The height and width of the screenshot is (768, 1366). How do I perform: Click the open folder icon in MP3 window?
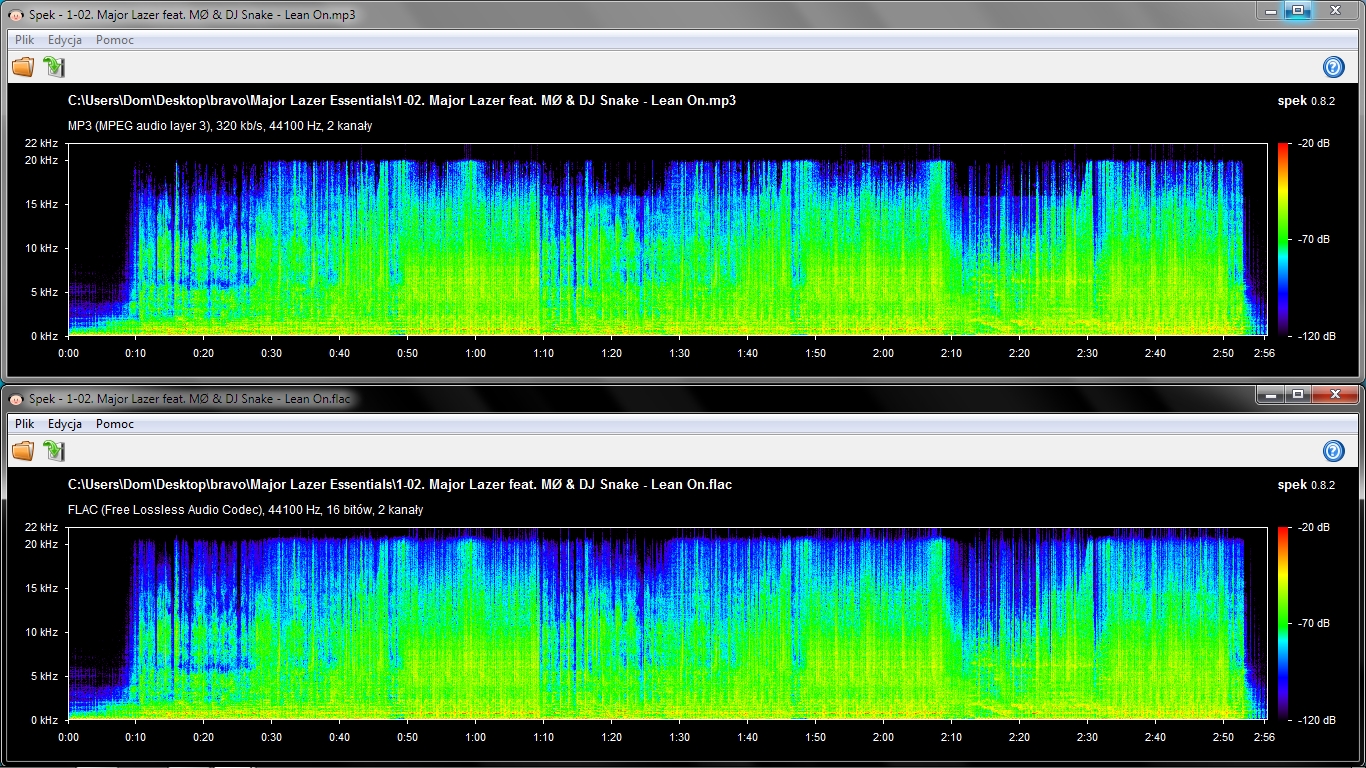coord(23,67)
